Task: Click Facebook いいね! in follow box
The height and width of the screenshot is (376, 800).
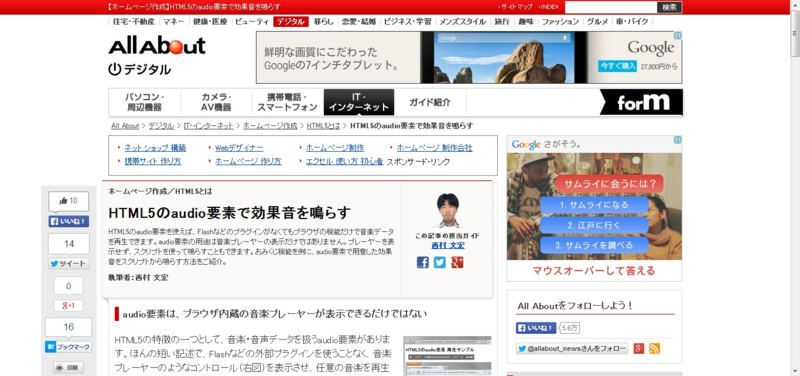Action: coord(536,328)
